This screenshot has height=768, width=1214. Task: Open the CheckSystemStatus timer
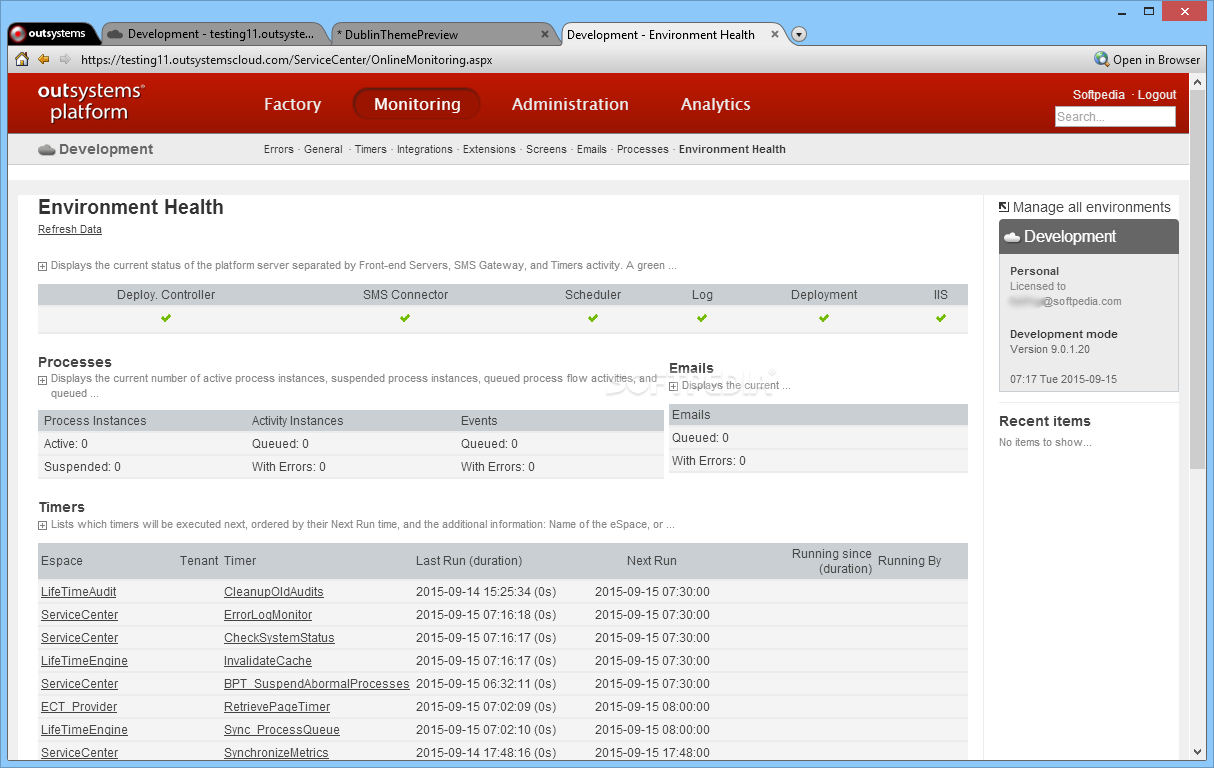click(x=279, y=638)
